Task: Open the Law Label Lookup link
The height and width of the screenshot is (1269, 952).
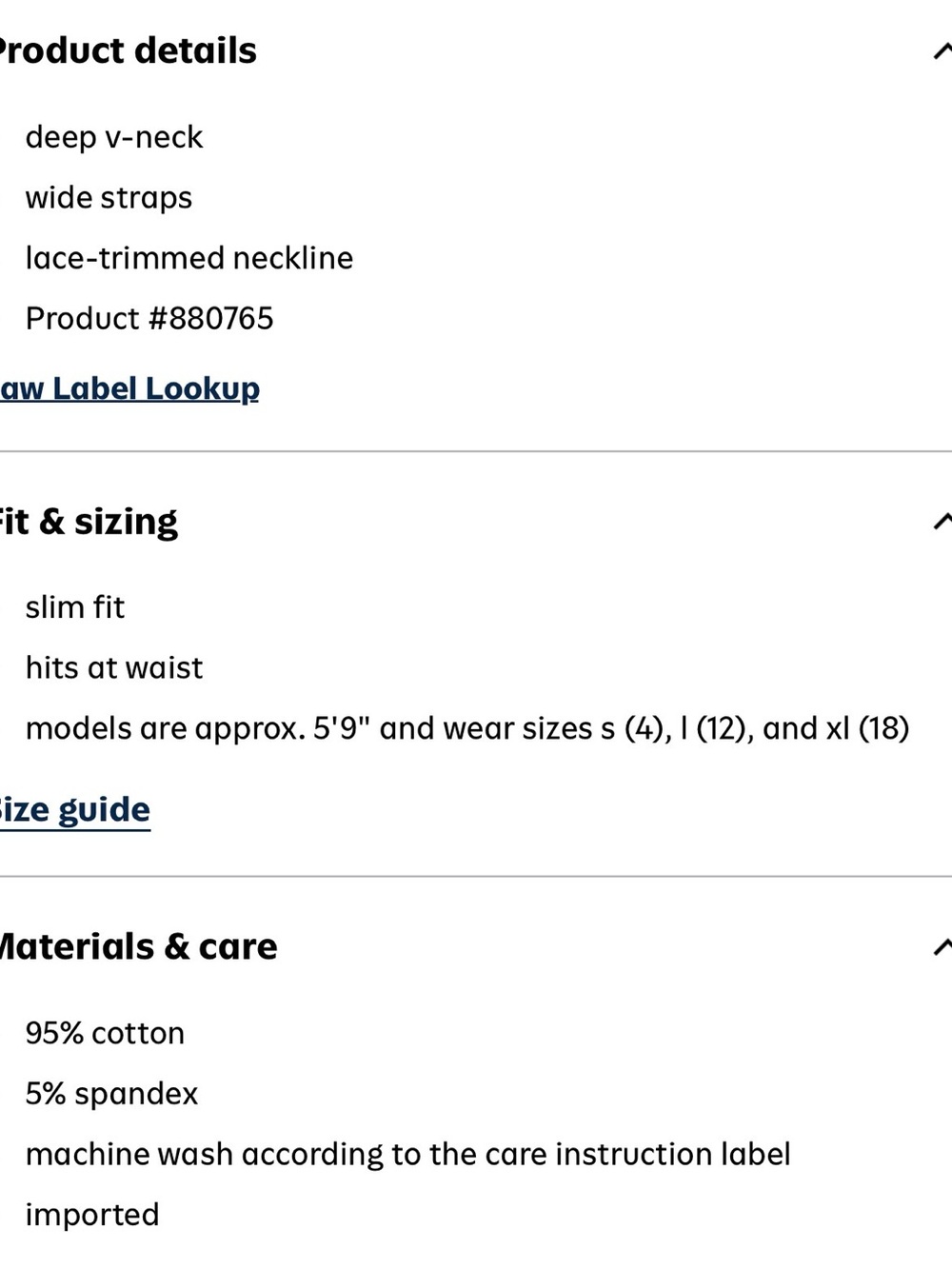Action: point(129,388)
